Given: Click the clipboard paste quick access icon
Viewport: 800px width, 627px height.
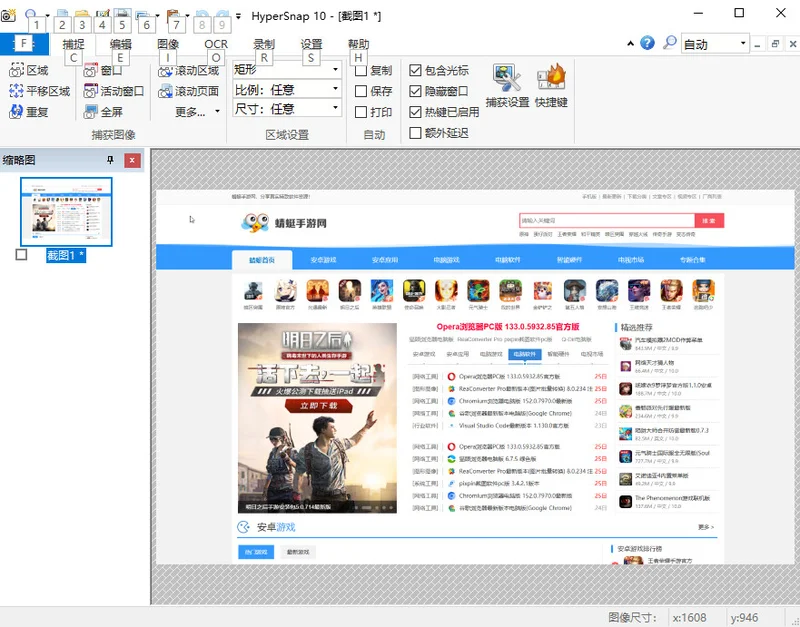Looking at the screenshot, I should click(x=173, y=14).
